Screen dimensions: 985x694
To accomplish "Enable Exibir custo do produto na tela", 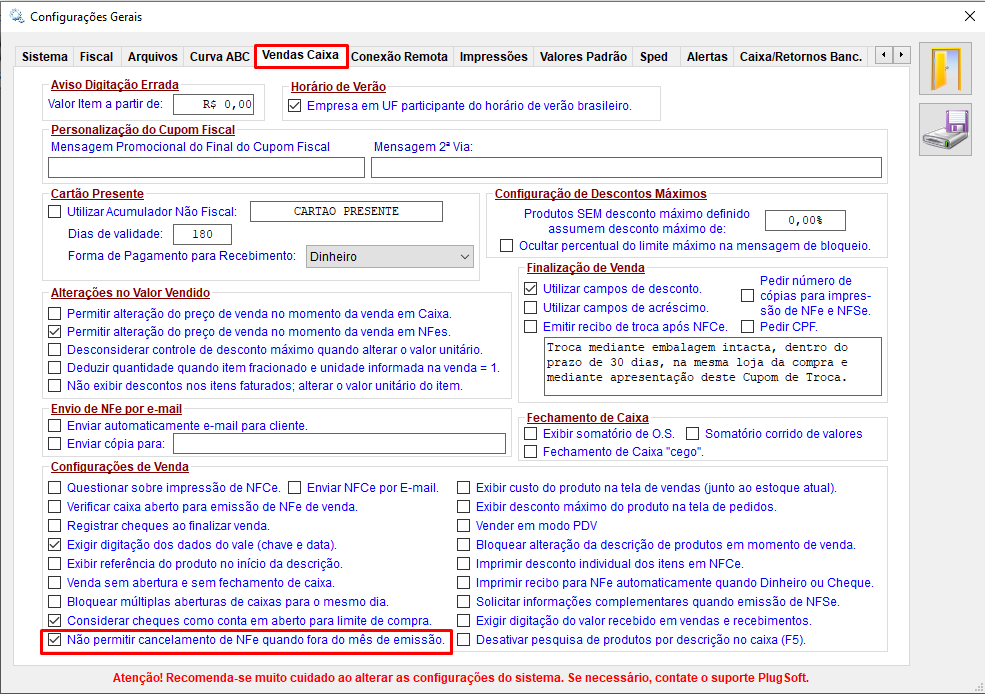I will tap(464, 487).
